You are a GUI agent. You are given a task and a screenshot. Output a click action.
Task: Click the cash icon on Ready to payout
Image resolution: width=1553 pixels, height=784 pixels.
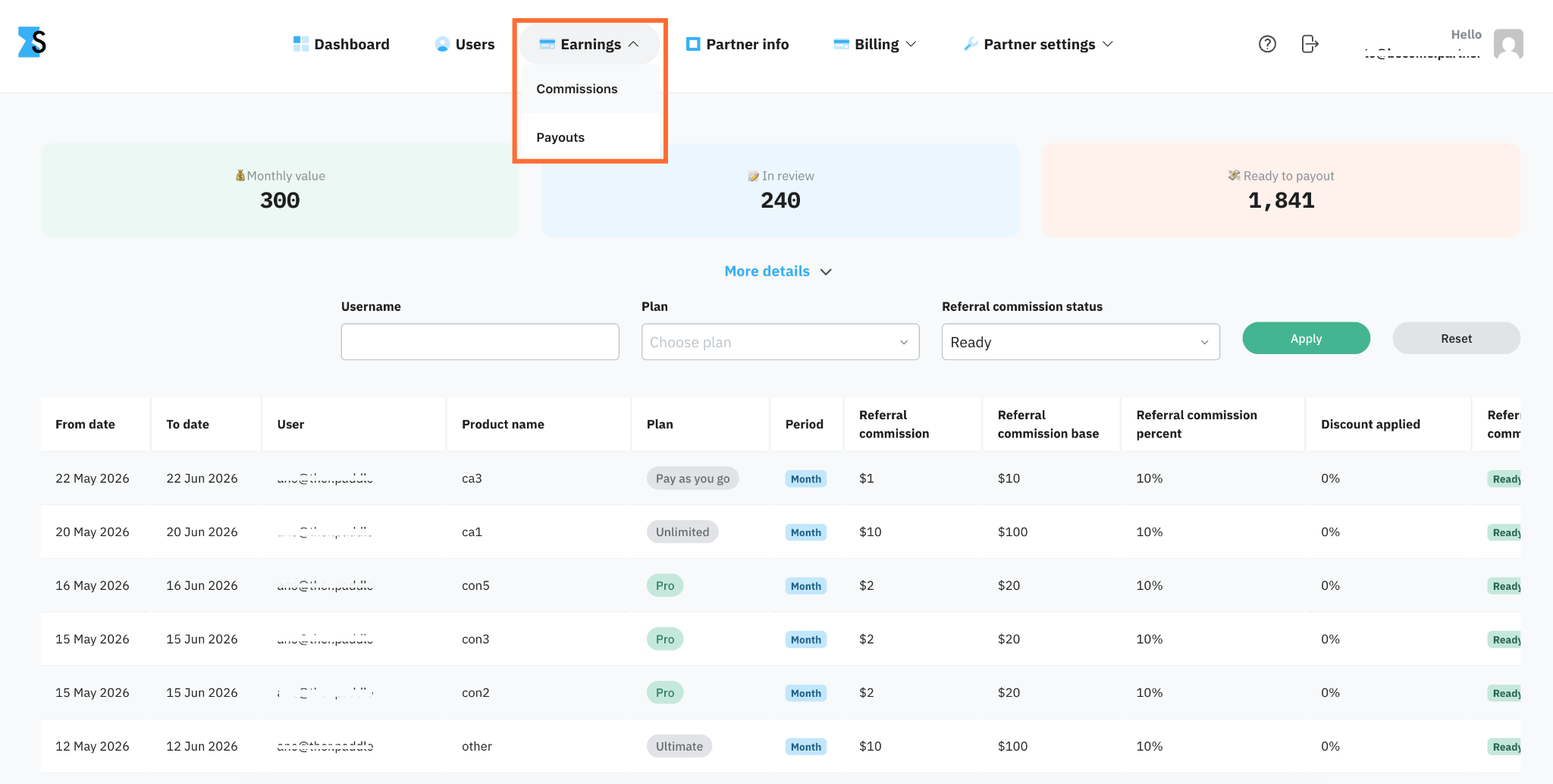click(x=1235, y=175)
